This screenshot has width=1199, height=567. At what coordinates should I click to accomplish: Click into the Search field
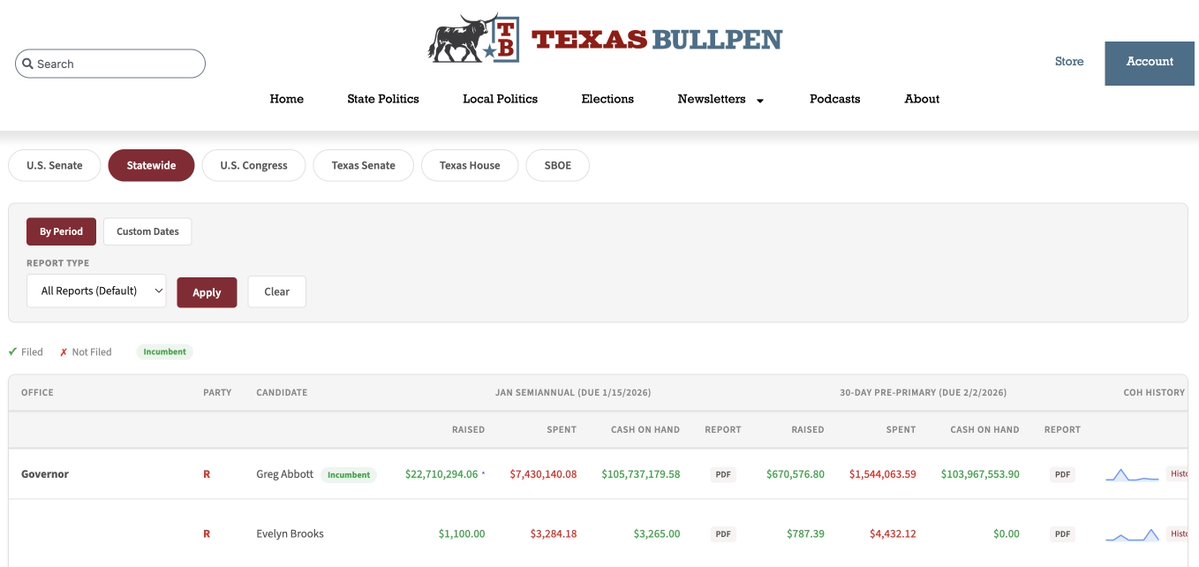110,64
